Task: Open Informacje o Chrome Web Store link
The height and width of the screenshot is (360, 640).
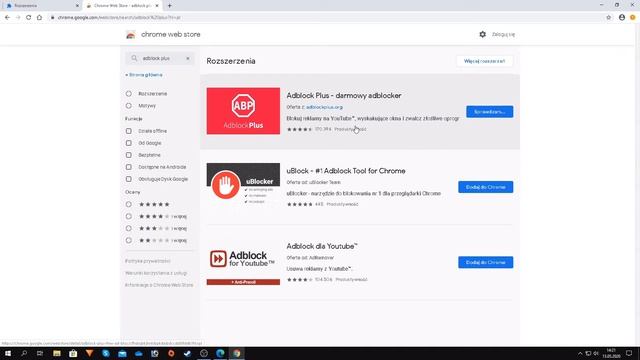Action: pos(159,285)
